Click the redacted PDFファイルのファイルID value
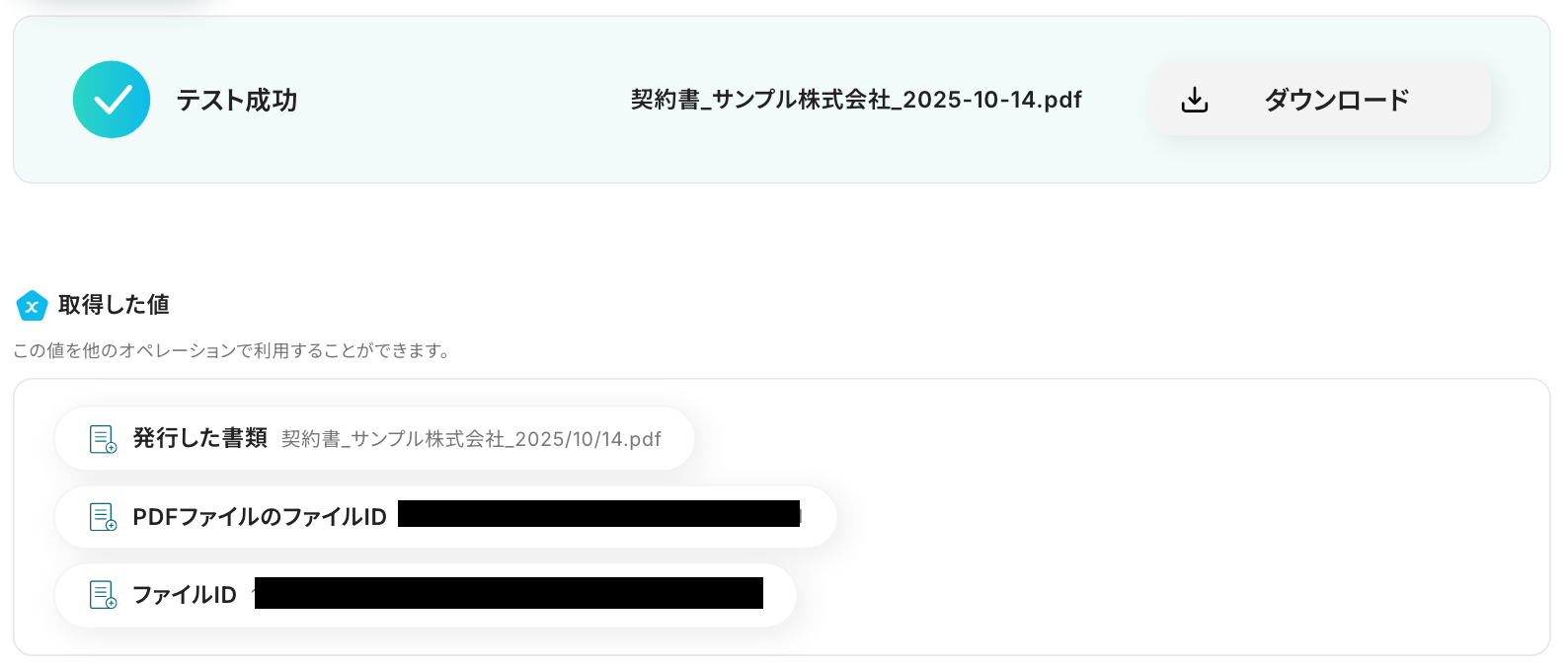 [598, 513]
